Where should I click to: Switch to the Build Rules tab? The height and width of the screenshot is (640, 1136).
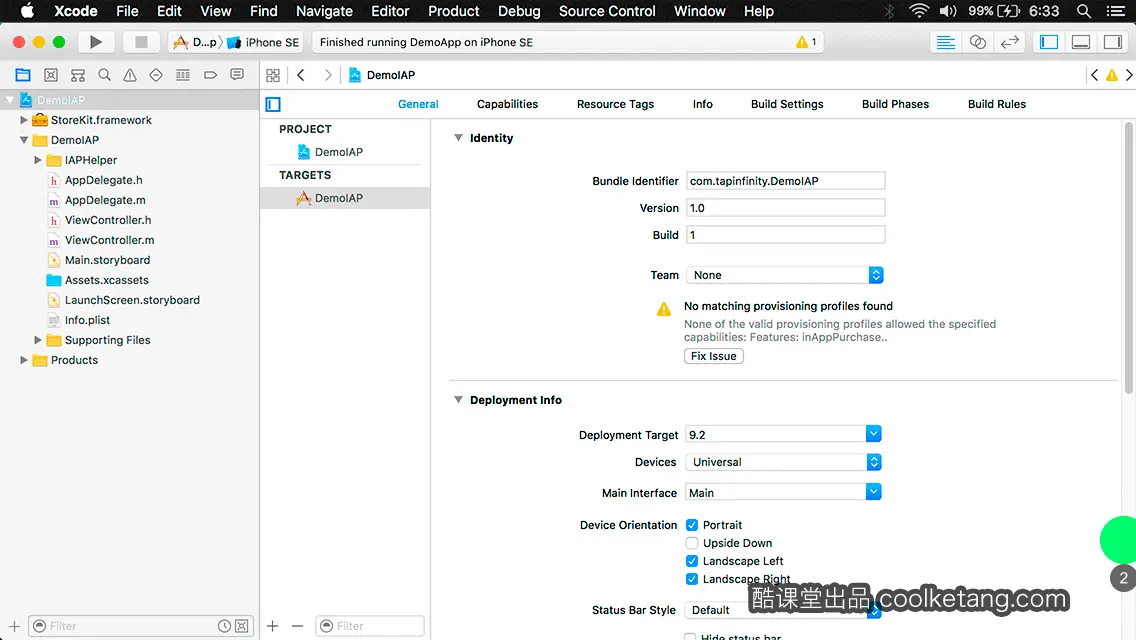click(x=996, y=104)
